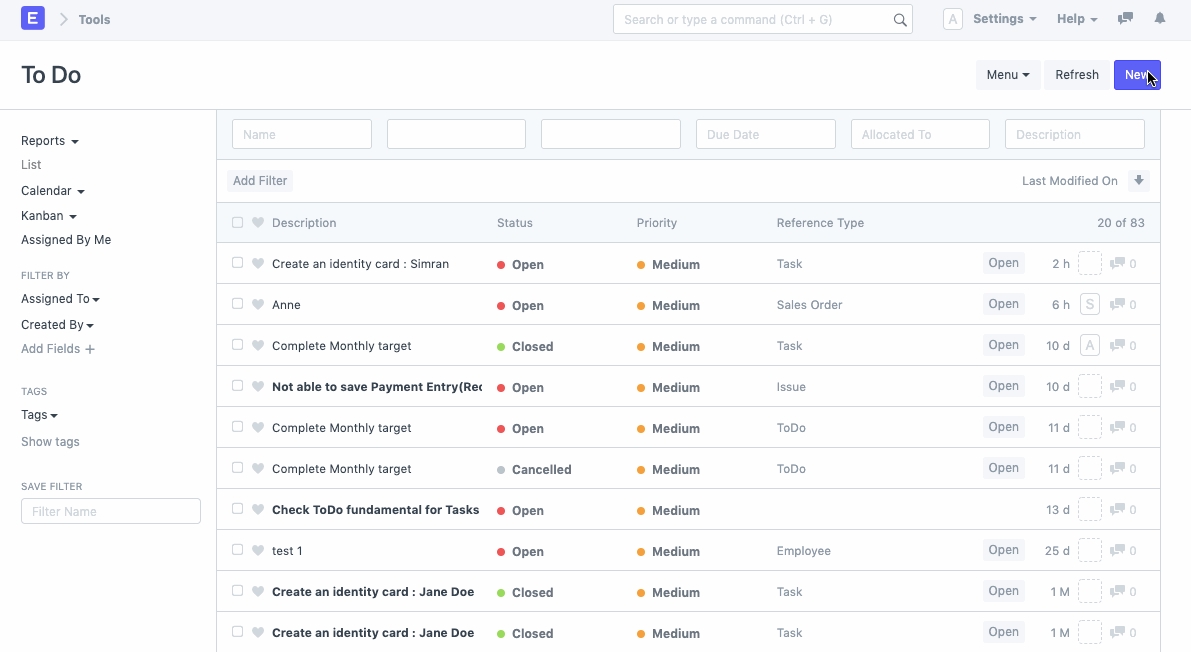Click the Add Filter button
The image size is (1191, 652).
pos(260,181)
